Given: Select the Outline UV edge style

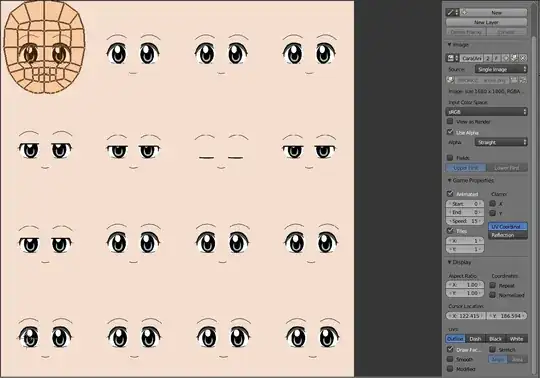Looking at the screenshot, I should (x=455, y=339).
